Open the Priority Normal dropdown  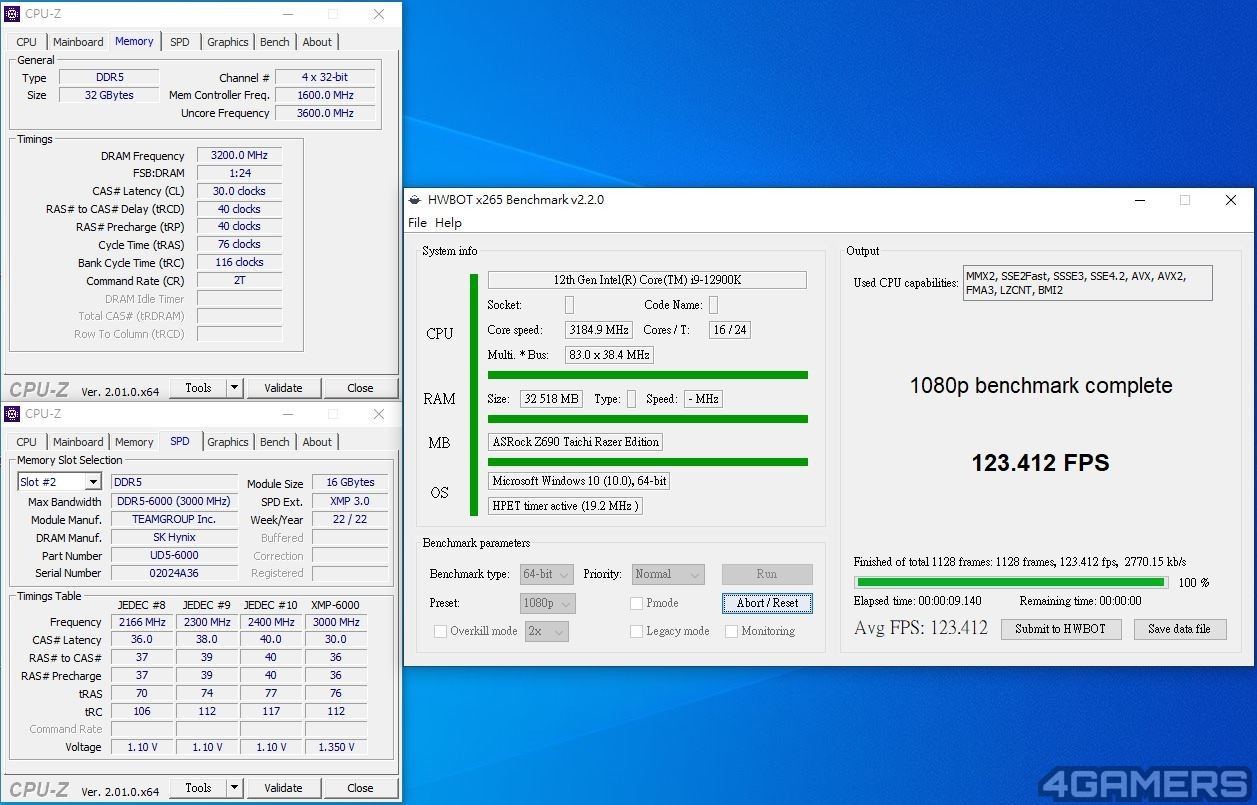click(668, 574)
